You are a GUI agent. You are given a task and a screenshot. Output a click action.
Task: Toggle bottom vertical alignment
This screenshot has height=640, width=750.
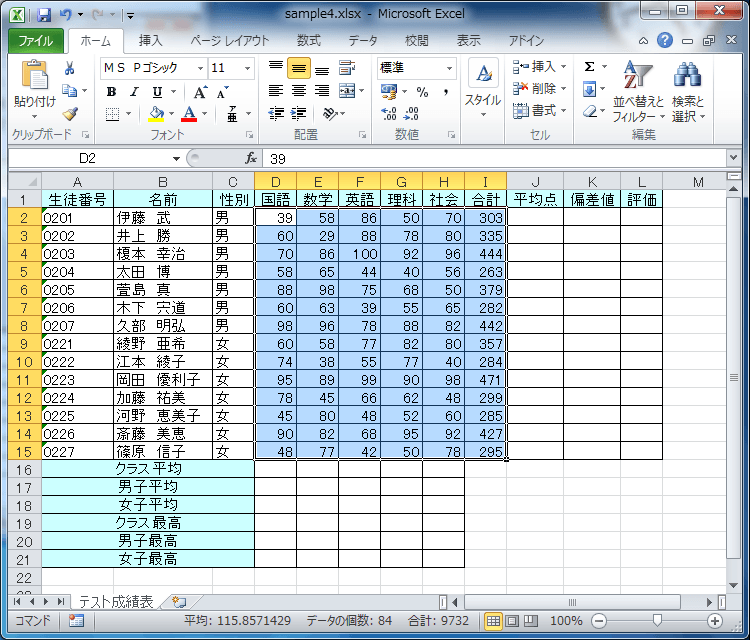click(322, 68)
